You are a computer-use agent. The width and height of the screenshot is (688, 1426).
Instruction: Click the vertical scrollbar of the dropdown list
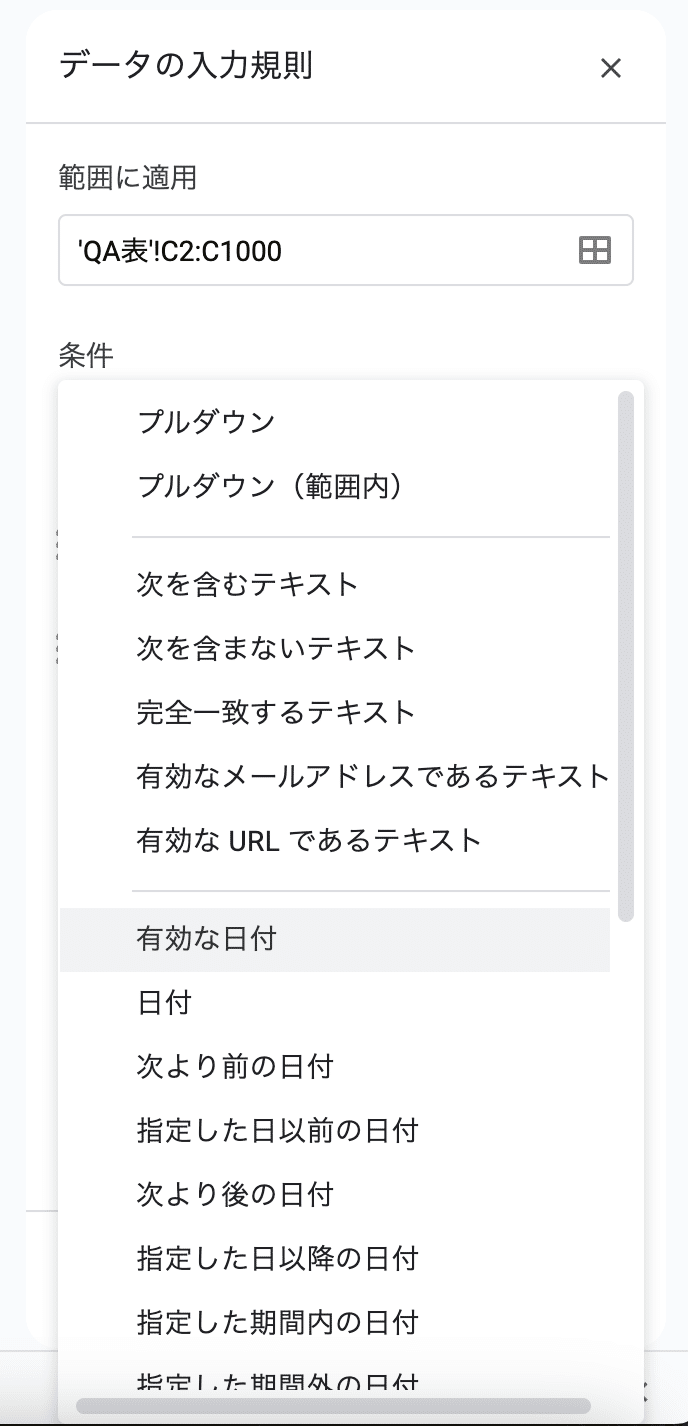pos(626,655)
